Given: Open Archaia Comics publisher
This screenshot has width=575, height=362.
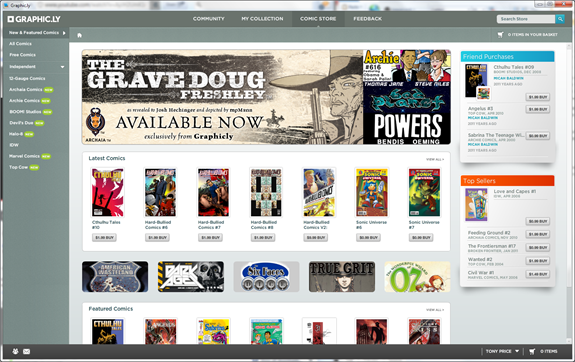Looking at the screenshot, I should tap(26, 89).
